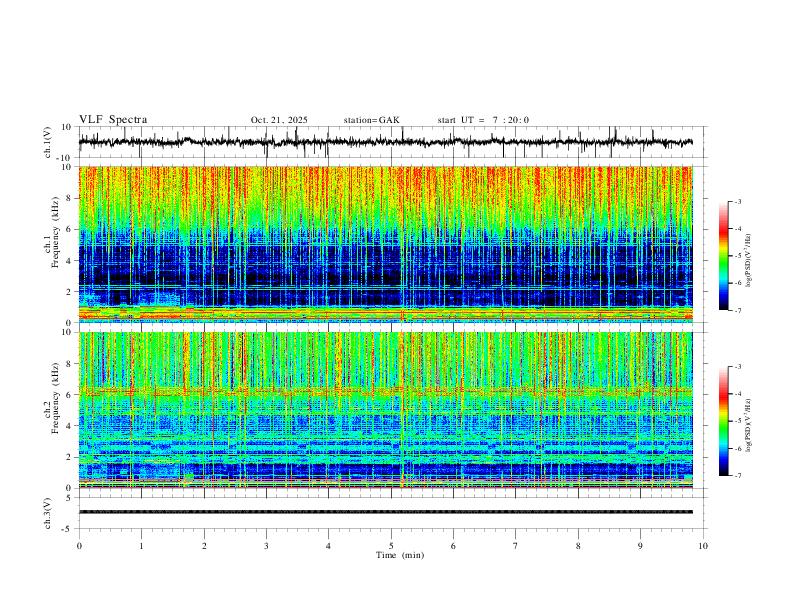Click the ch.1 "Frequency (kHz)" axis label
The image size is (792, 612).
click(56, 232)
